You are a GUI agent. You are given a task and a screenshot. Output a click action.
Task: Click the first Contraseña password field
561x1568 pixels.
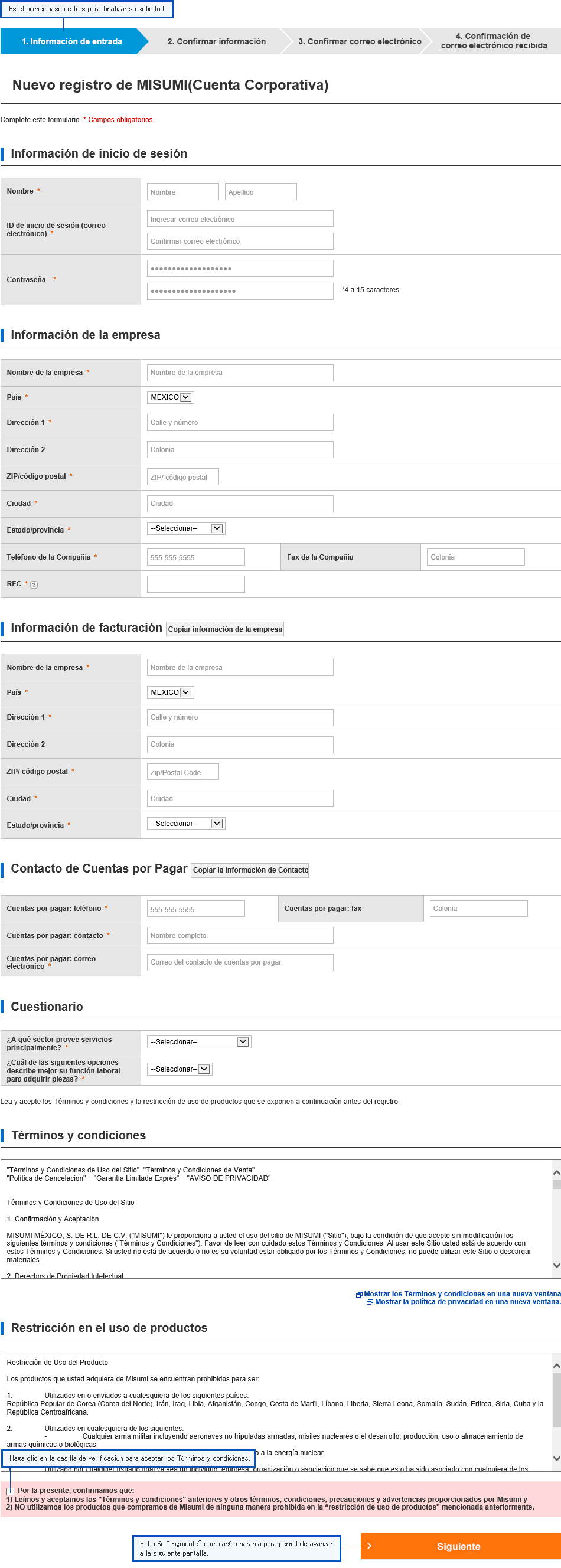[240, 269]
